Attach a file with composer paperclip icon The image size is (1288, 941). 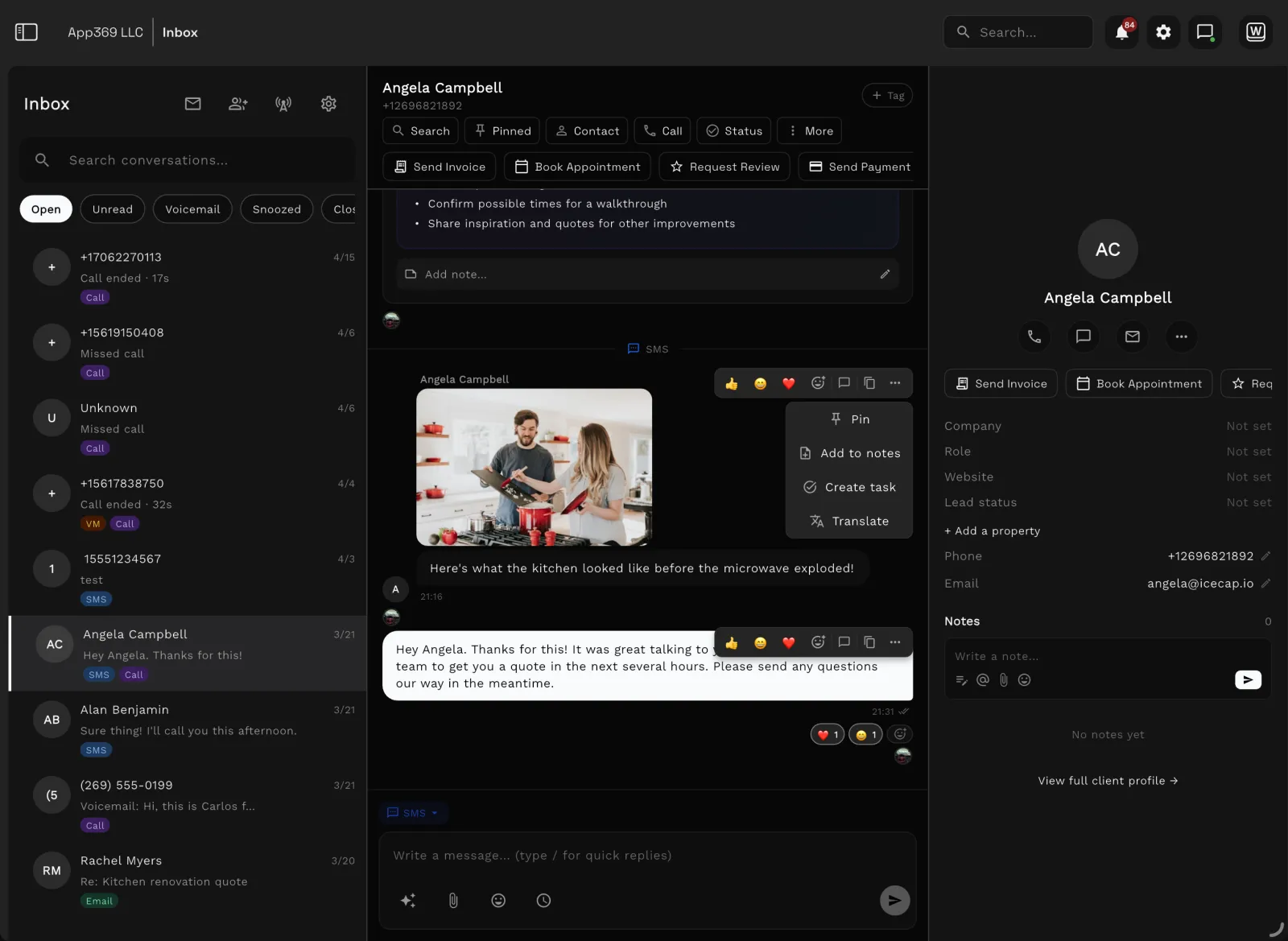[453, 901]
